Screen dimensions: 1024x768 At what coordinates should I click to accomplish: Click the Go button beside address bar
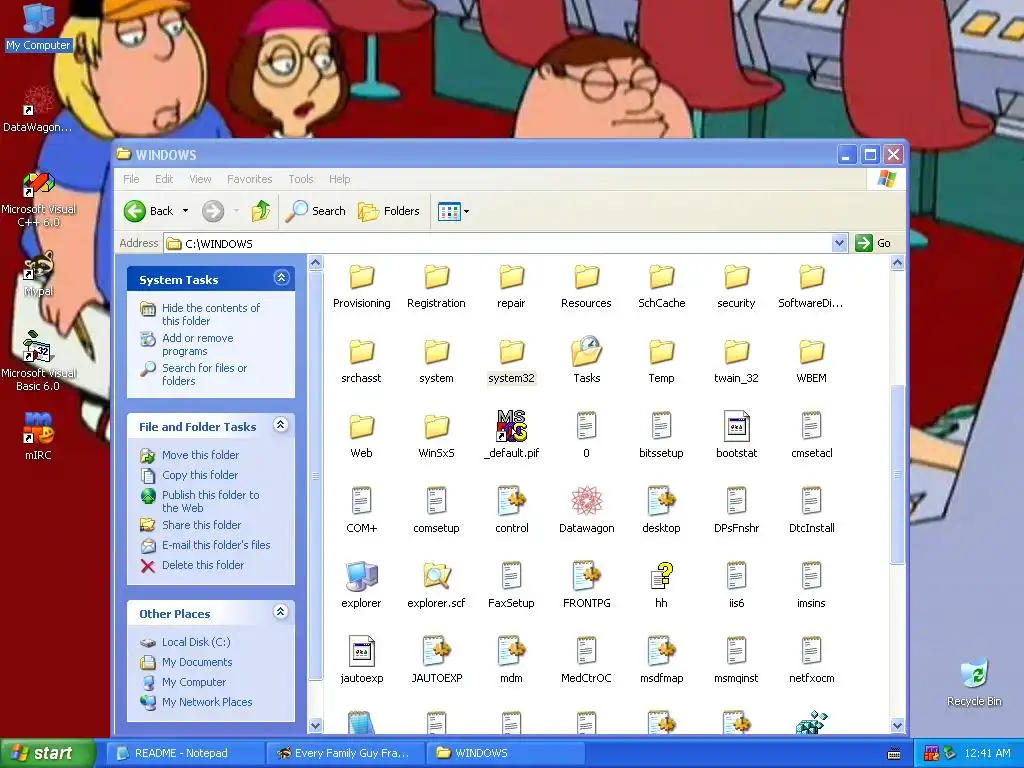click(874, 243)
